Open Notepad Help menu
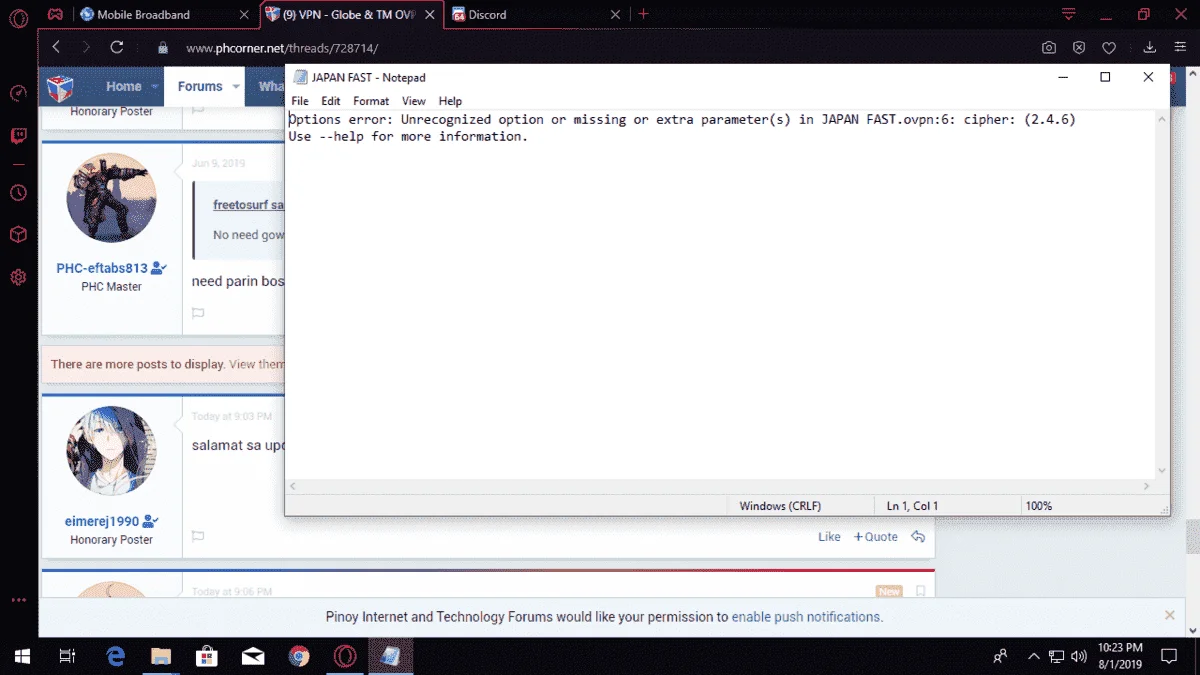The width and height of the screenshot is (1200, 675). pos(450,101)
